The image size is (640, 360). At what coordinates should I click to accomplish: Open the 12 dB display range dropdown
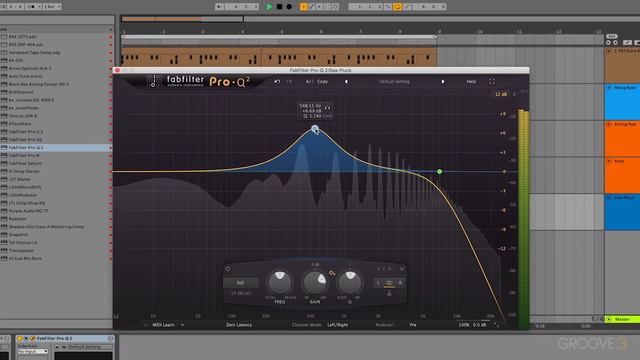tap(501, 94)
